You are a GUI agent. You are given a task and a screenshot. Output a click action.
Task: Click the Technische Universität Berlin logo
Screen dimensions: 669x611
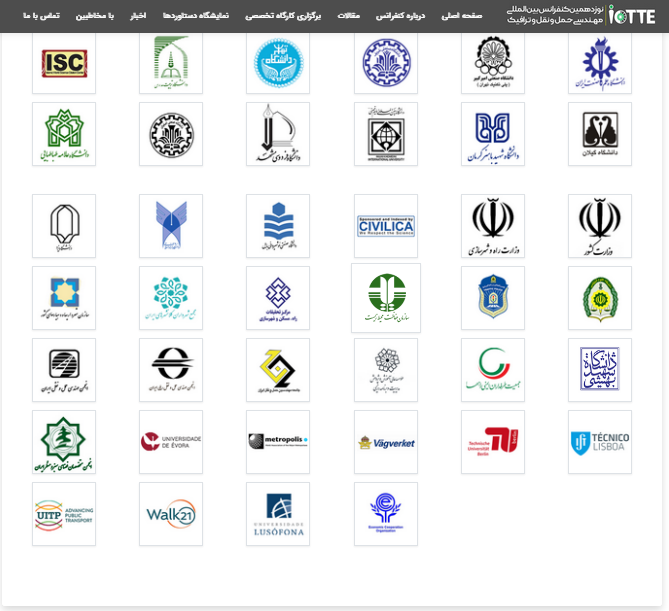pos(493,442)
